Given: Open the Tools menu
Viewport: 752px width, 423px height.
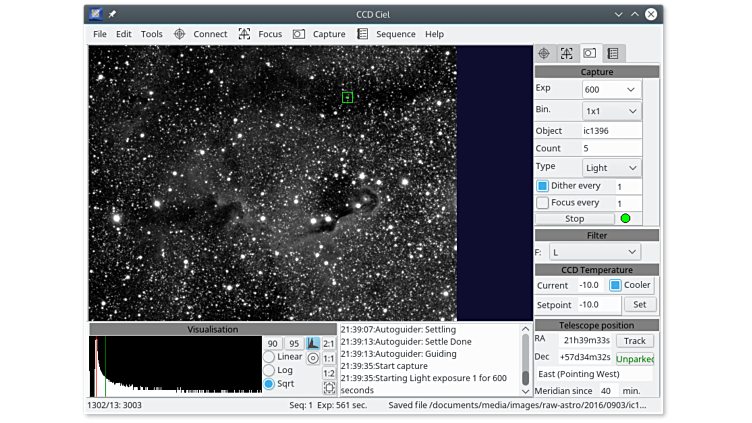Looking at the screenshot, I should coord(152,34).
